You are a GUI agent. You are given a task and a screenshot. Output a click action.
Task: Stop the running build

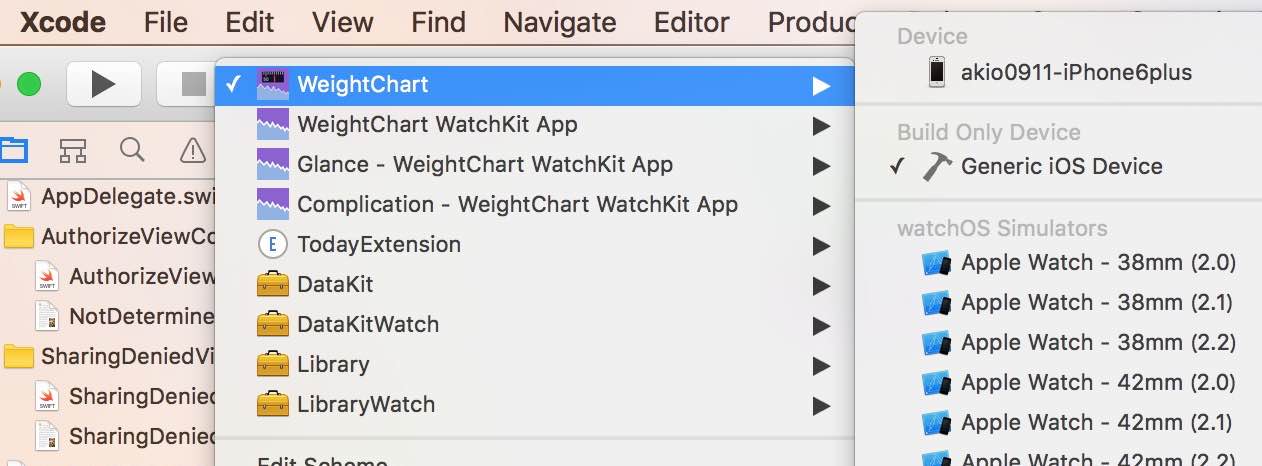click(x=188, y=84)
